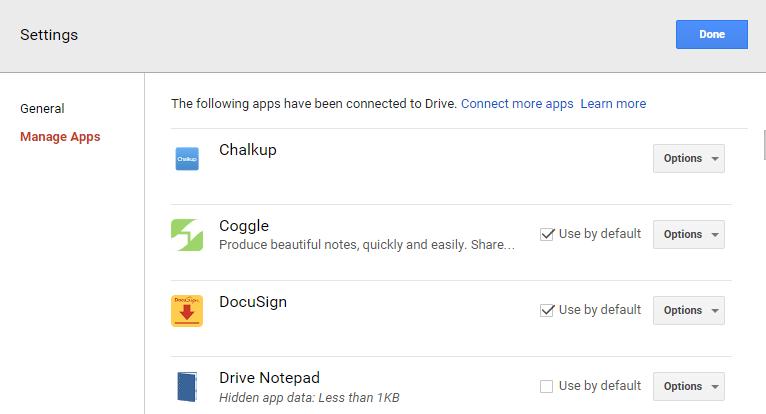Open Options dropdown for Chalkup

[689, 158]
